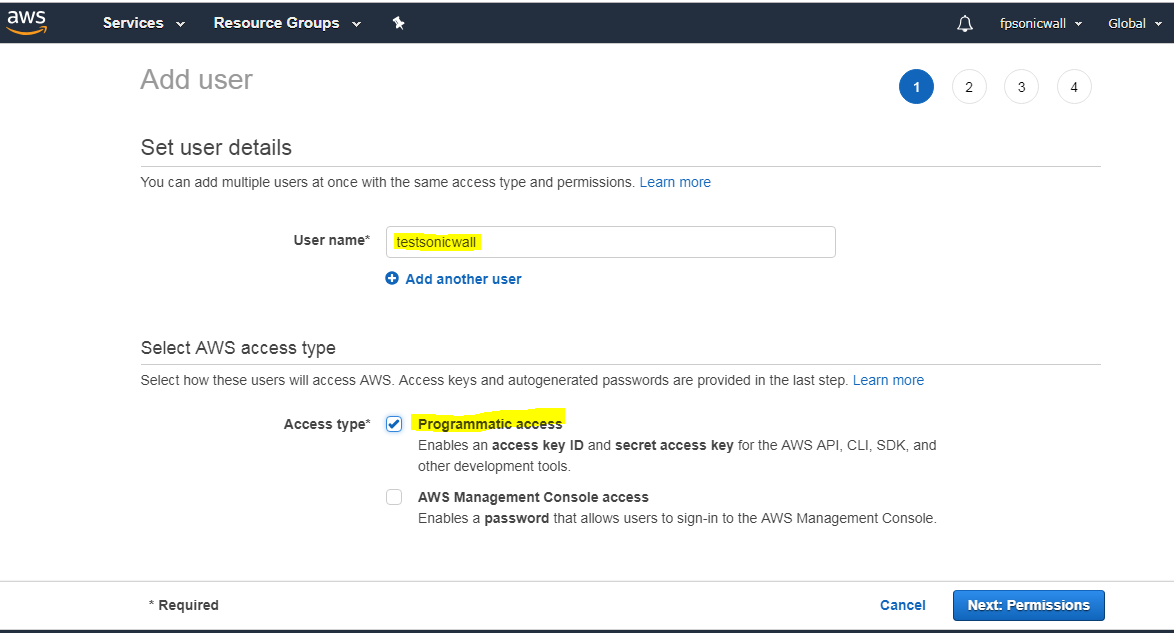
Task: Jump to wizard step 2 circle
Action: coord(969,87)
